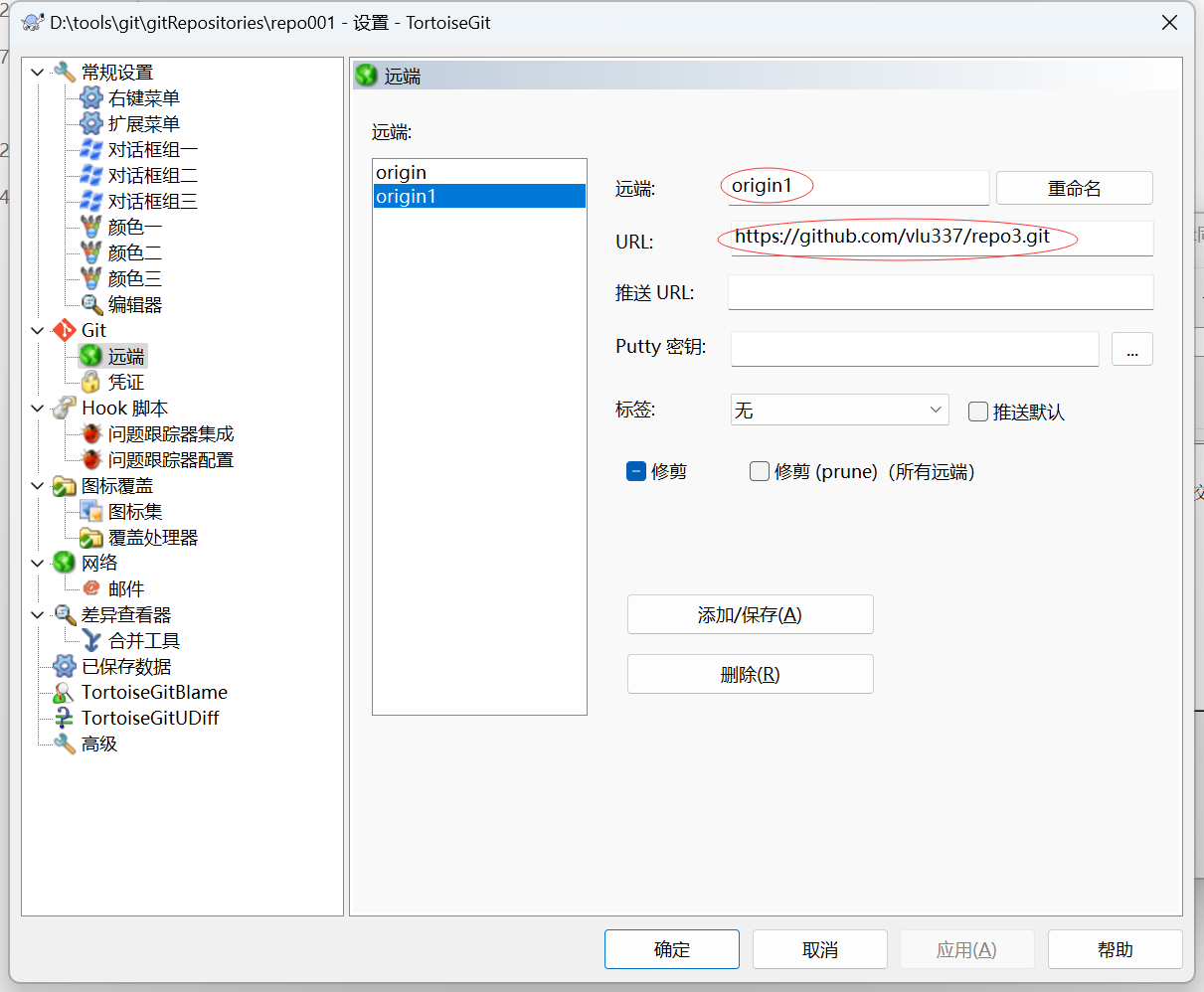
Task: Click the Windows flag icon beside 对话框组一
Action: point(91,149)
